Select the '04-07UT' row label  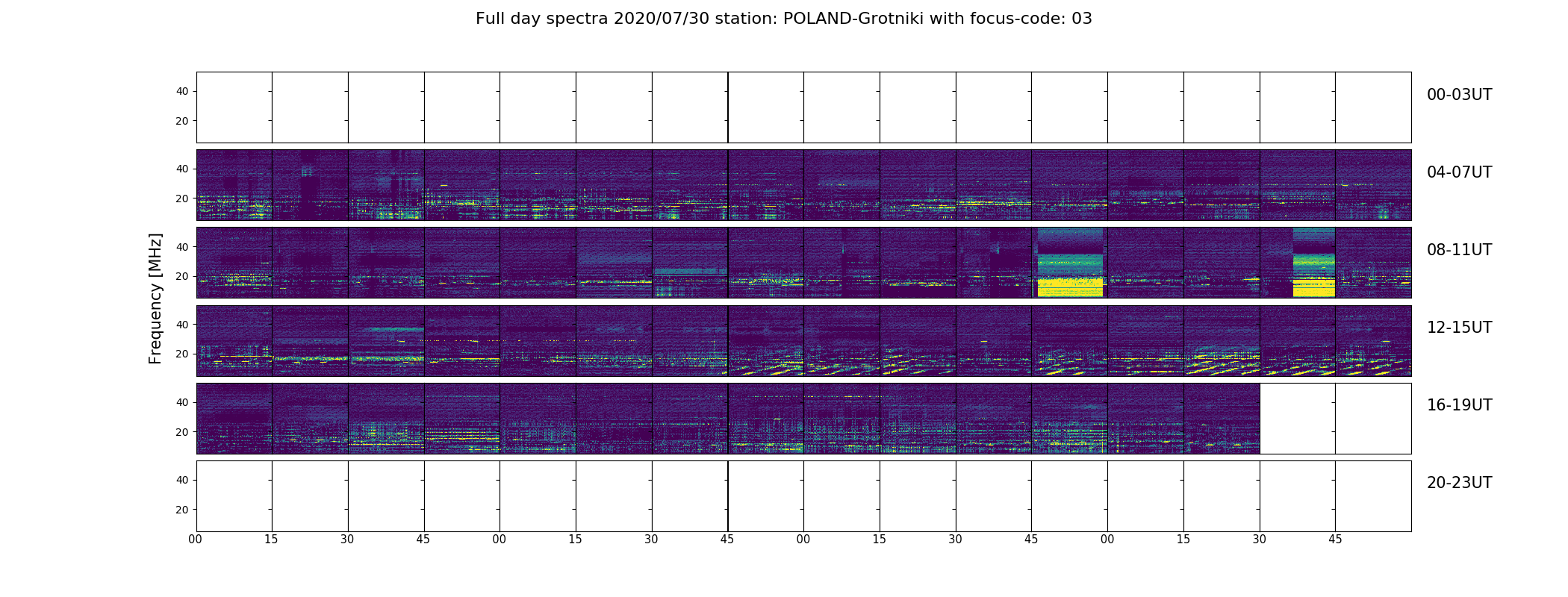coord(1459,172)
